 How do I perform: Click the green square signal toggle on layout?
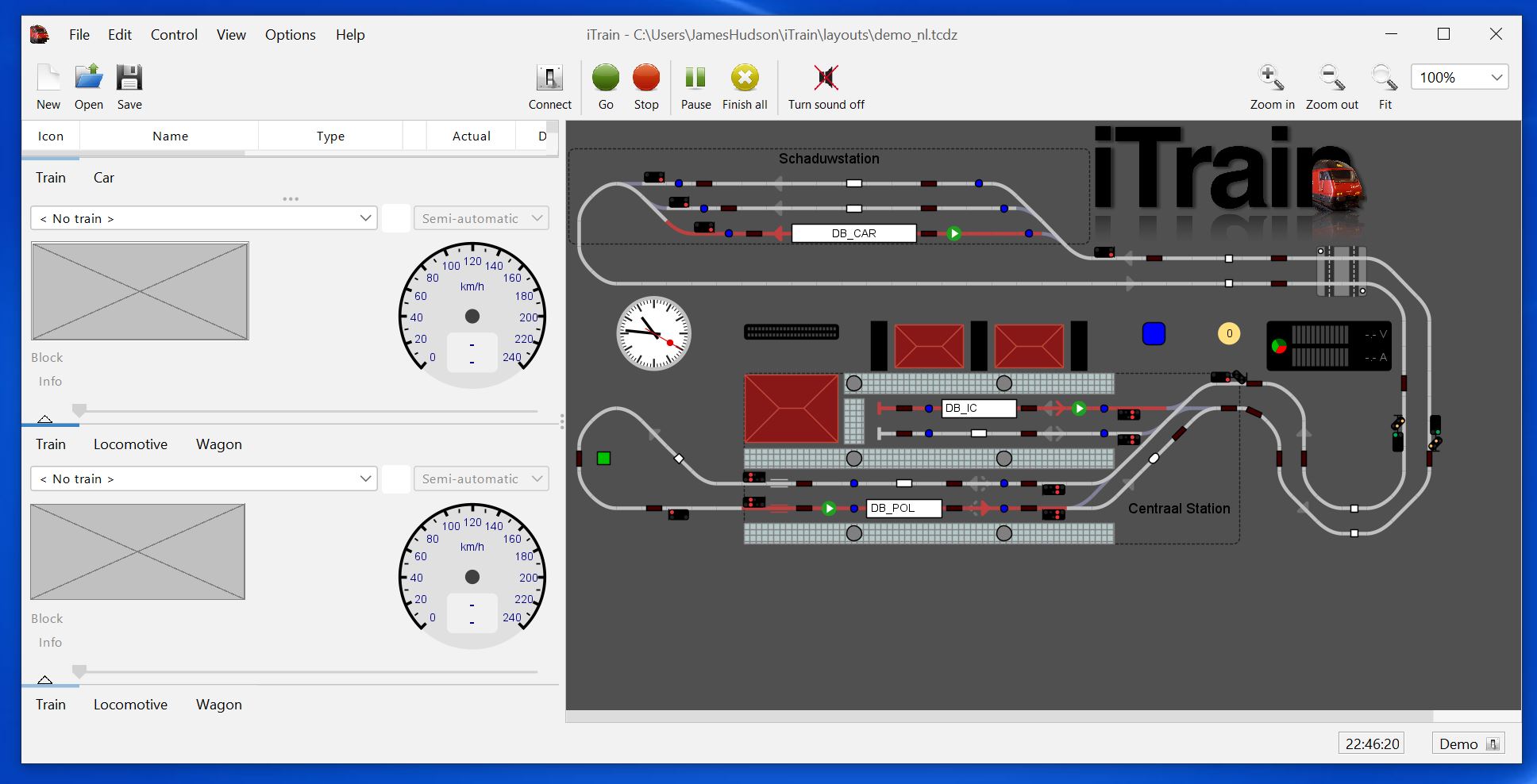[604, 458]
